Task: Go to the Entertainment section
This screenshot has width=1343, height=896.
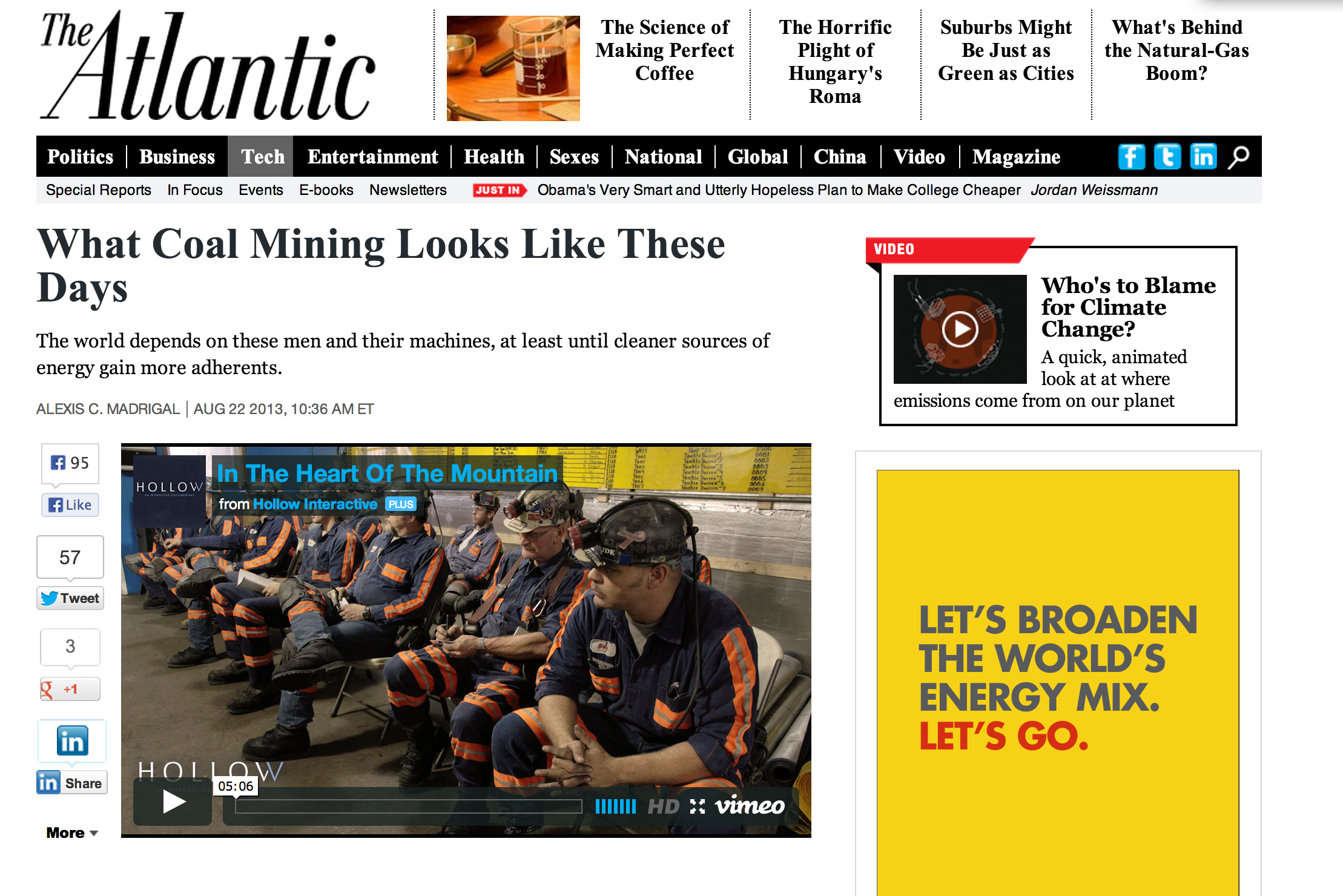Action: click(x=372, y=157)
